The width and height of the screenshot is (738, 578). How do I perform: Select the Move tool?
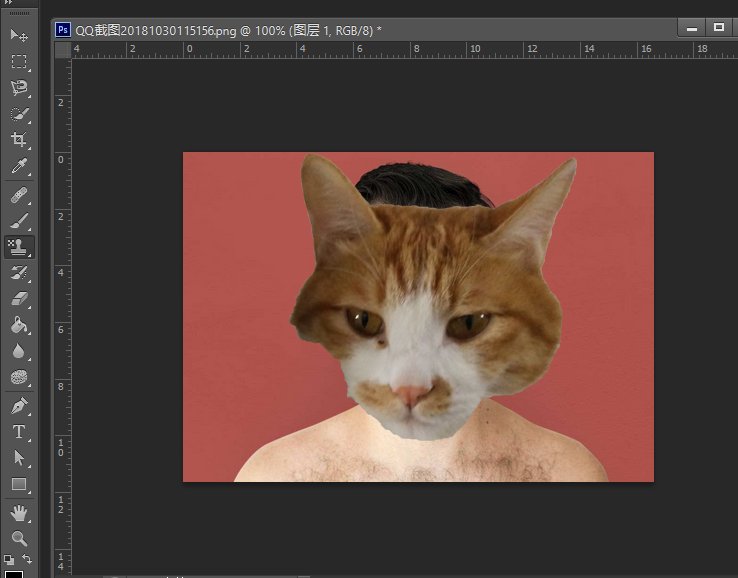click(18, 35)
